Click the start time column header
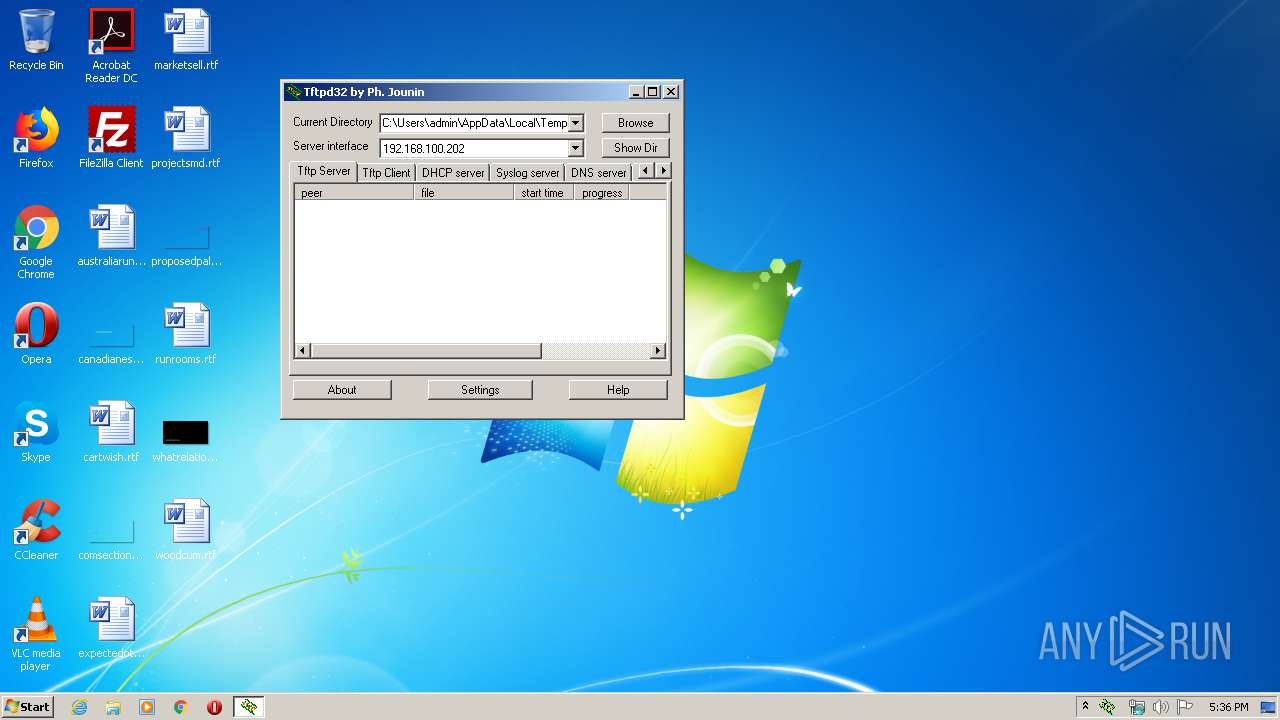The width and height of the screenshot is (1280, 720). click(x=544, y=193)
